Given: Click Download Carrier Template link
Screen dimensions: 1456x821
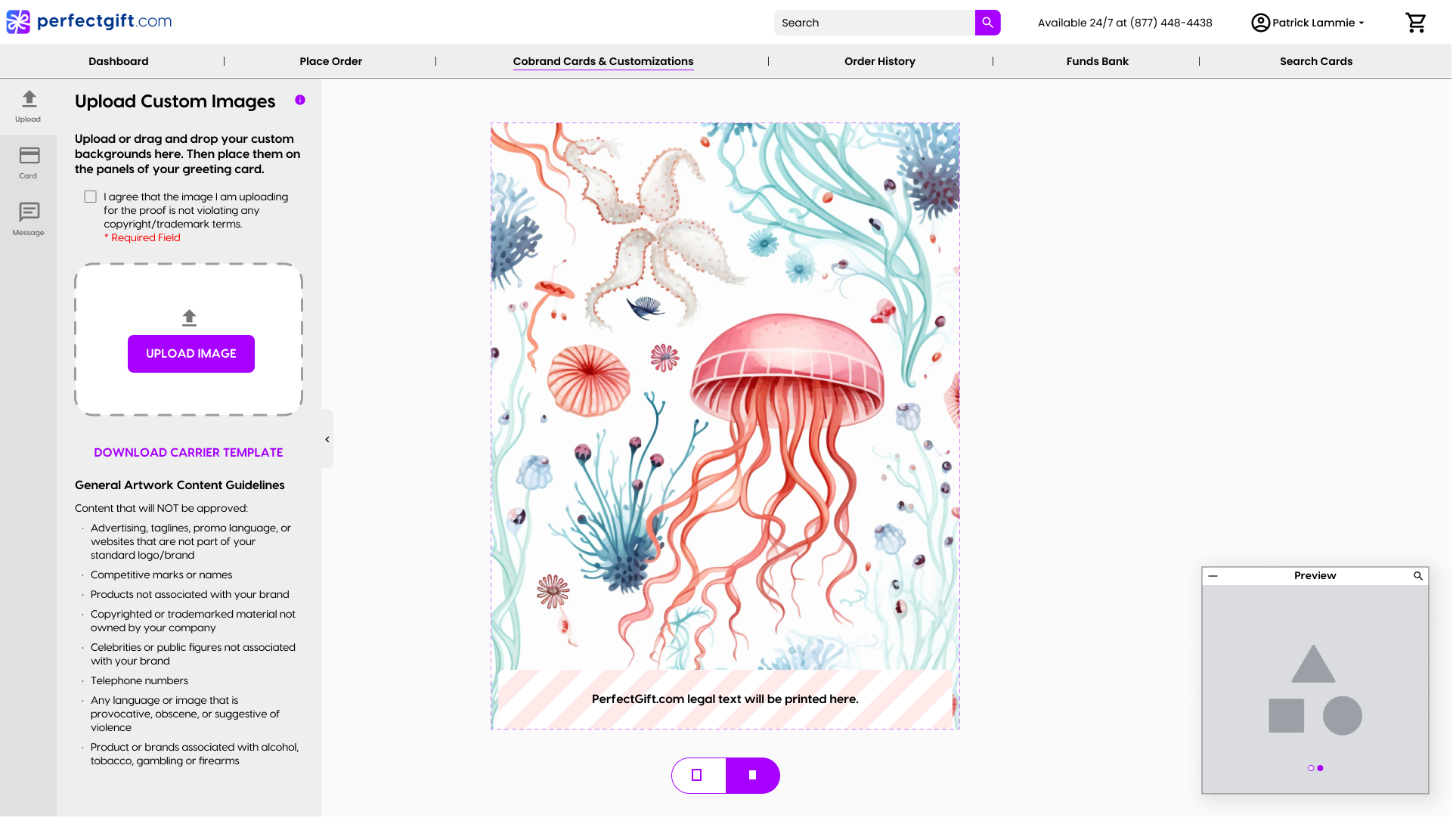Looking at the screenshot, I should point(188,452).
